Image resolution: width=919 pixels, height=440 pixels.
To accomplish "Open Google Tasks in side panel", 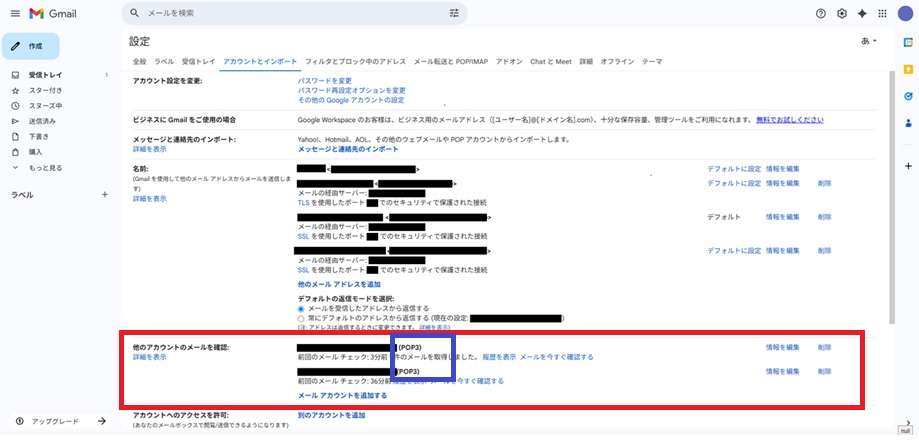I will tap(907, 97).
